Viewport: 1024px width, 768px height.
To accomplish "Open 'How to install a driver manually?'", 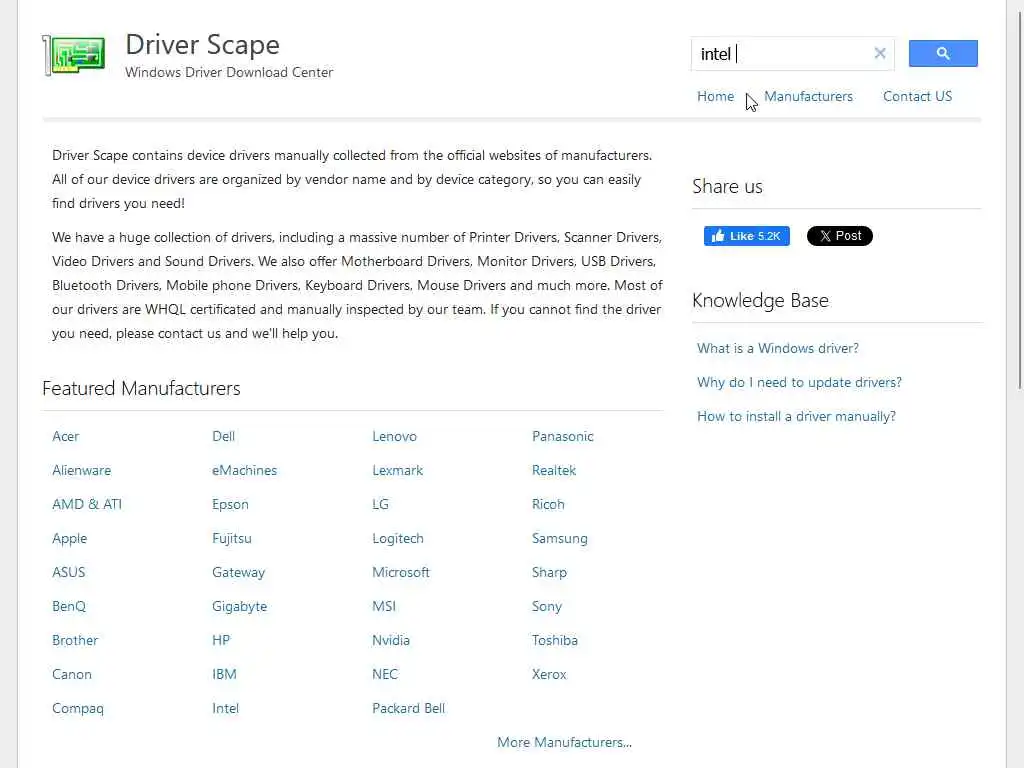I will [796, 416].
